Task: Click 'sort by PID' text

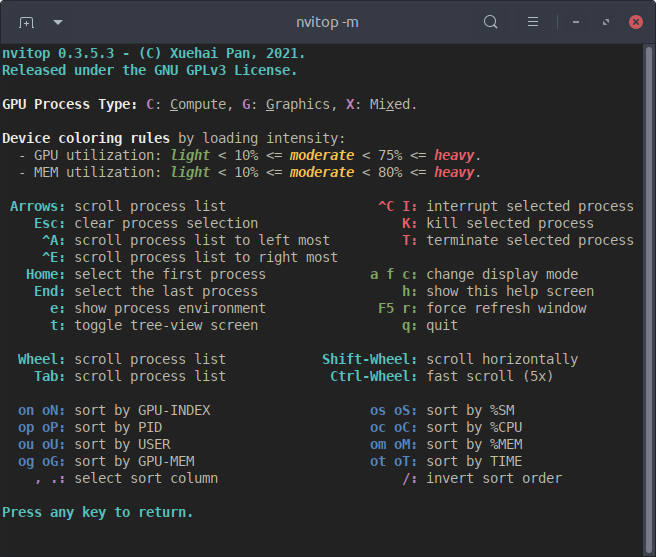Action: [x=118, y=428]
